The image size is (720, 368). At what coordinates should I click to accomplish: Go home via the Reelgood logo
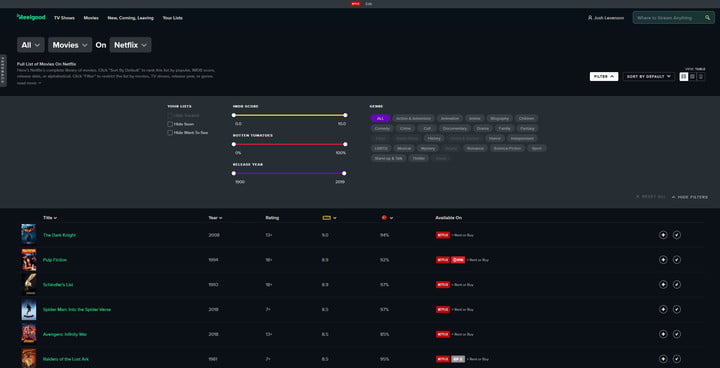(x=31, y=17)
